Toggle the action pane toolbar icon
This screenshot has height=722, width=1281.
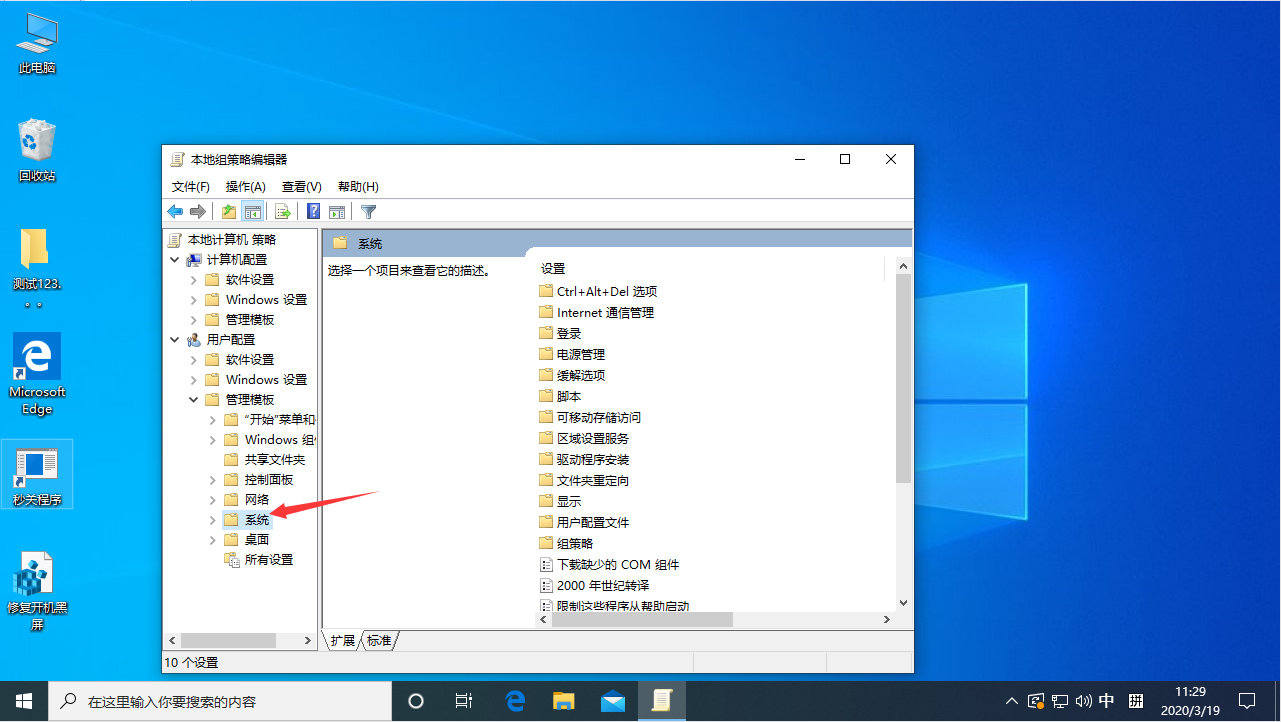coord(337,211)
